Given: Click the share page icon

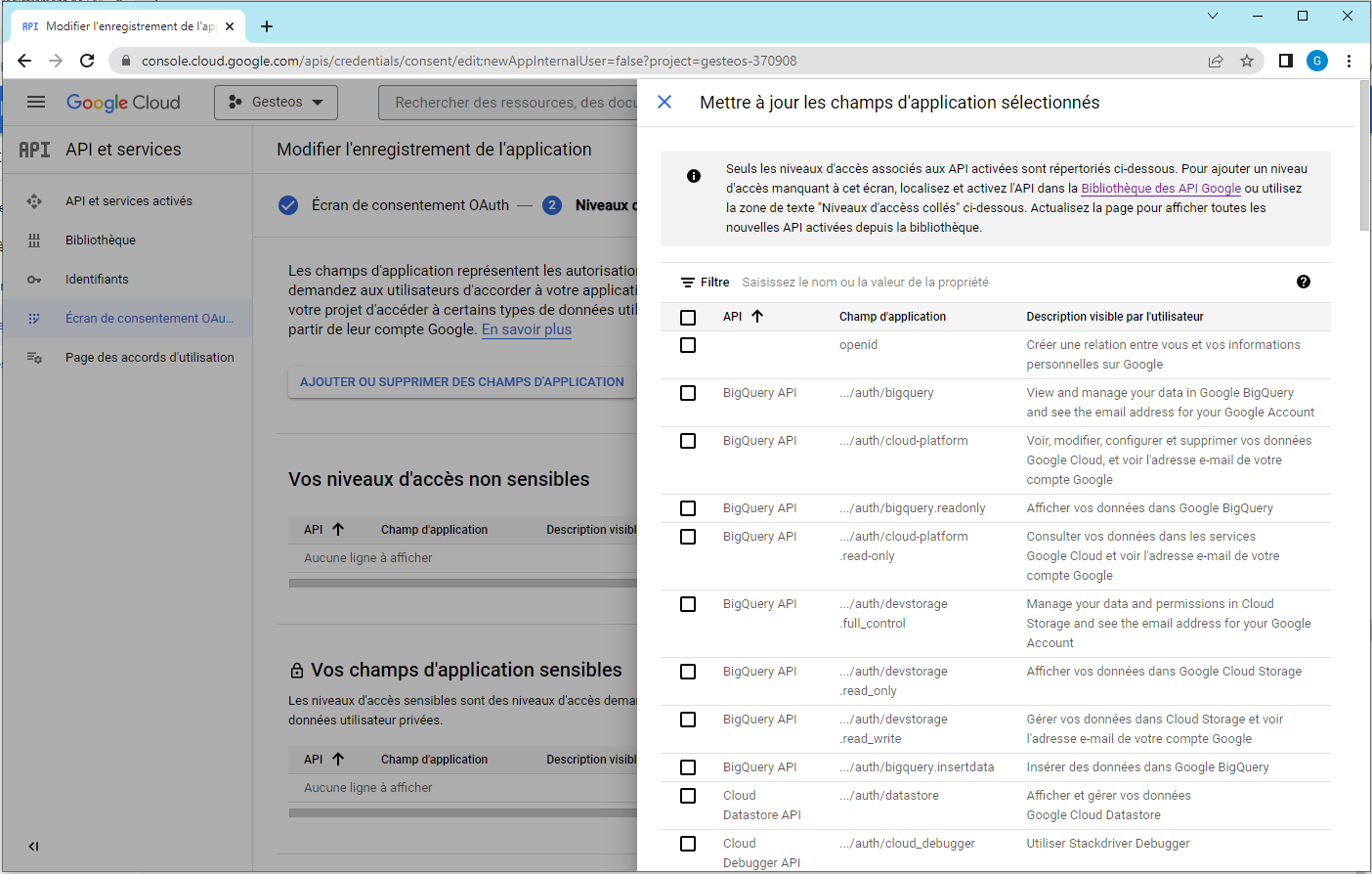Looking at the screenshot, I should click(x=1216, y=61).
